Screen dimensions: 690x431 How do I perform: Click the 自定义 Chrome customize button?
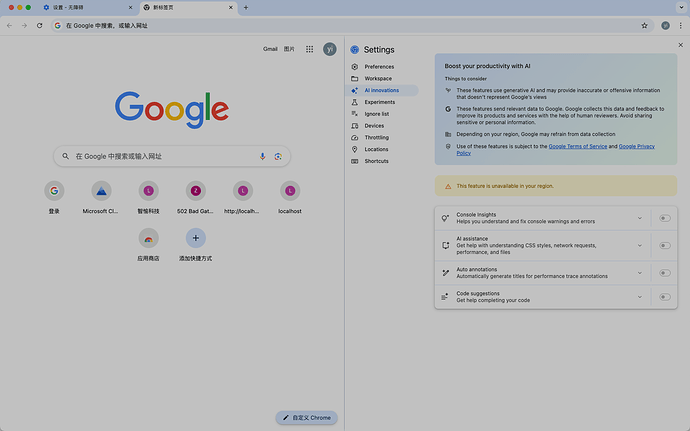click(307, 418)
